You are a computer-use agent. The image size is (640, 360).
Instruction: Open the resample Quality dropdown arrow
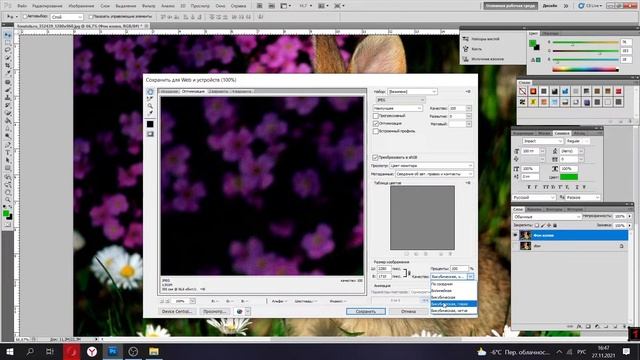(x=471, y=277)
